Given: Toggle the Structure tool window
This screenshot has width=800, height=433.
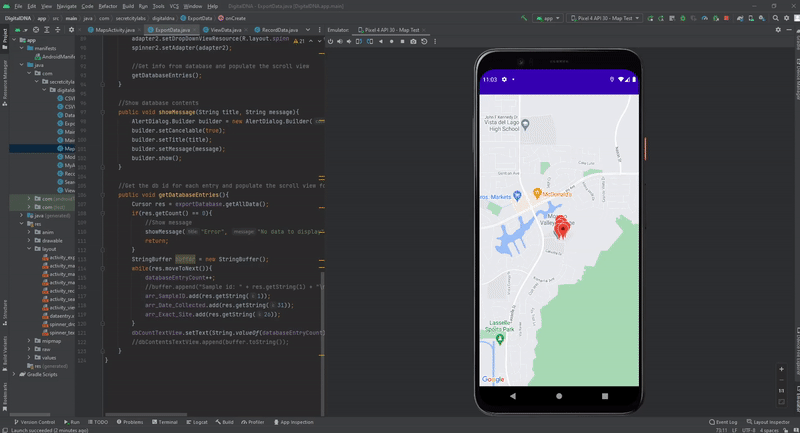Looking at the screenshot, I should click(5, 313).
